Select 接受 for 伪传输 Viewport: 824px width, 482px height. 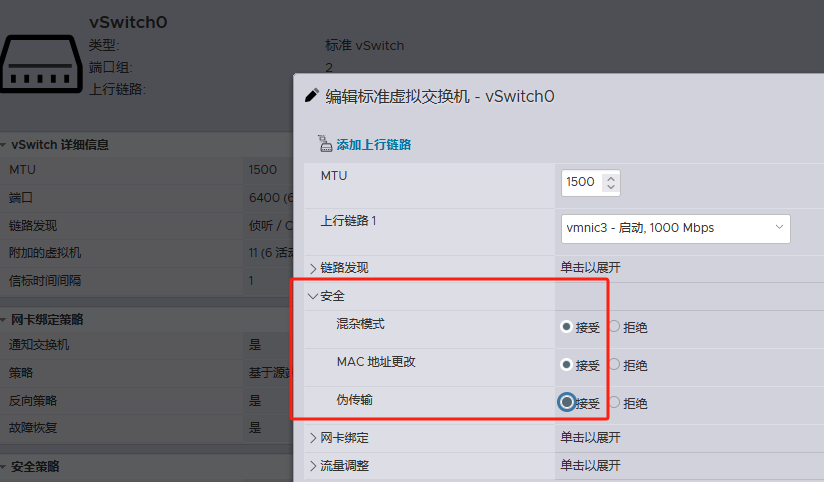(566, 403)
